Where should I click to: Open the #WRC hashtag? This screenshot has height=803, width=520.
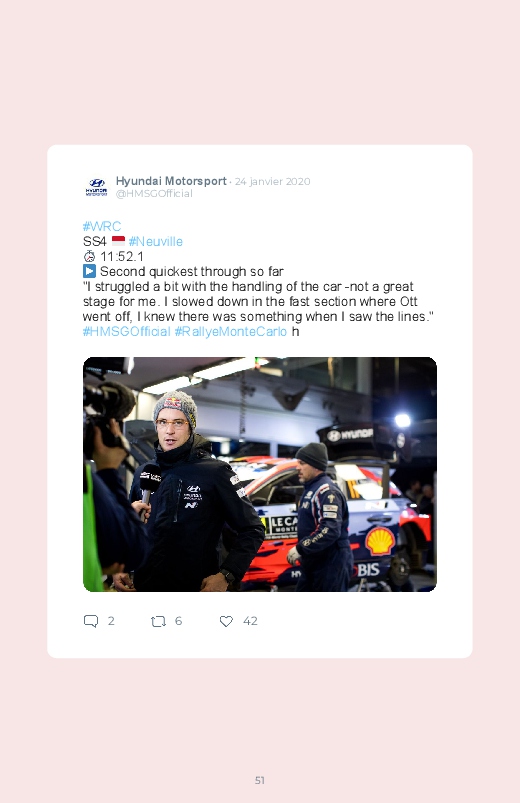pos(102,226)
